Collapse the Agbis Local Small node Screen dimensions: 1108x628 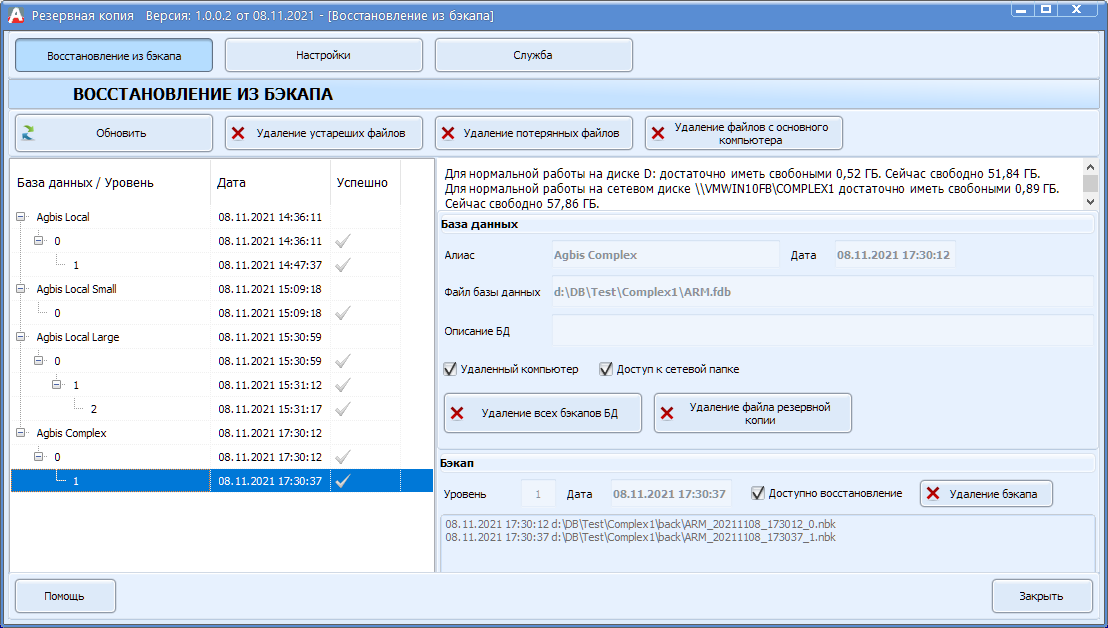[20, 289]
